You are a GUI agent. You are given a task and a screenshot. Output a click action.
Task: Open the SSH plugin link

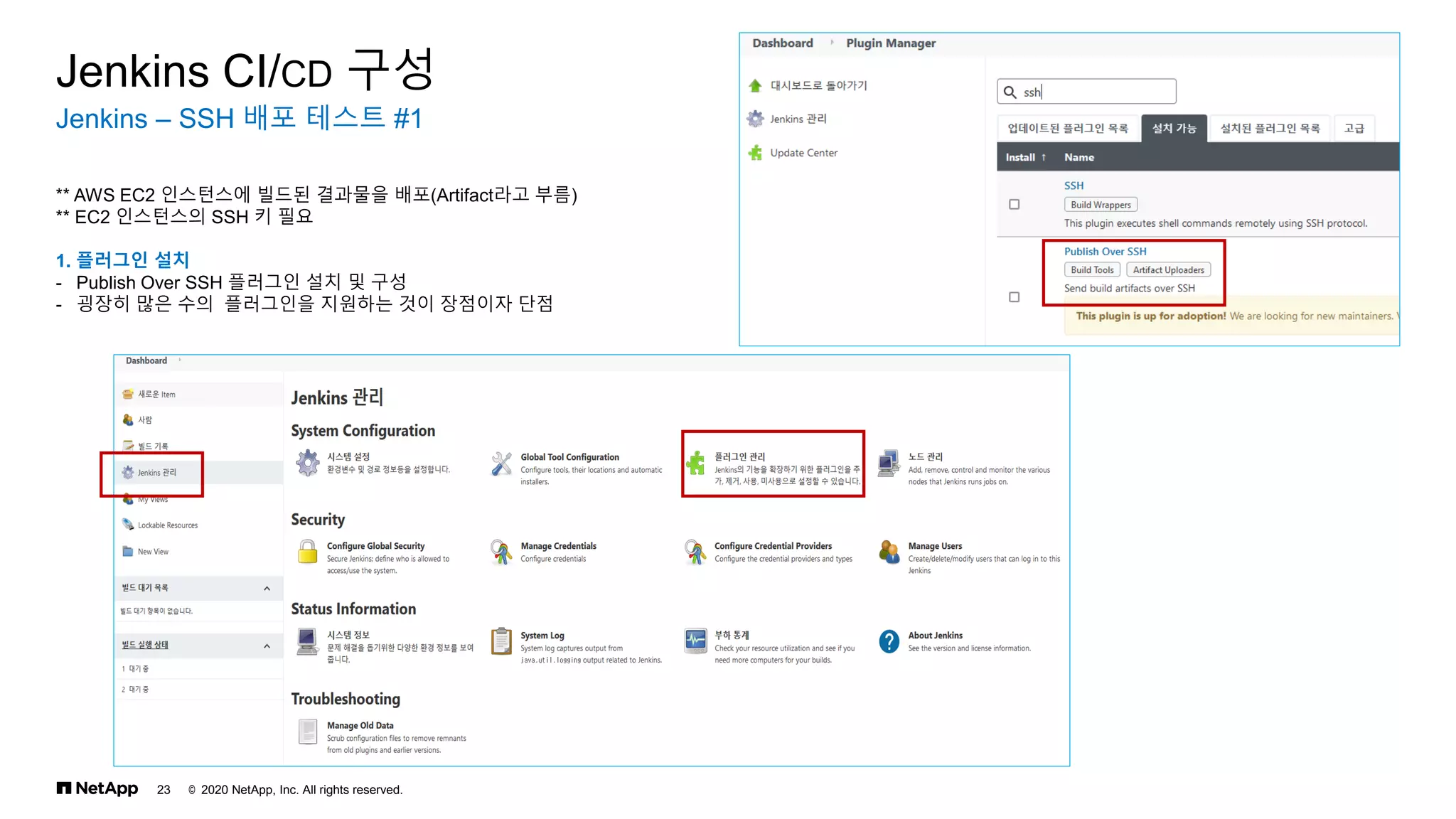(1074, 186)
